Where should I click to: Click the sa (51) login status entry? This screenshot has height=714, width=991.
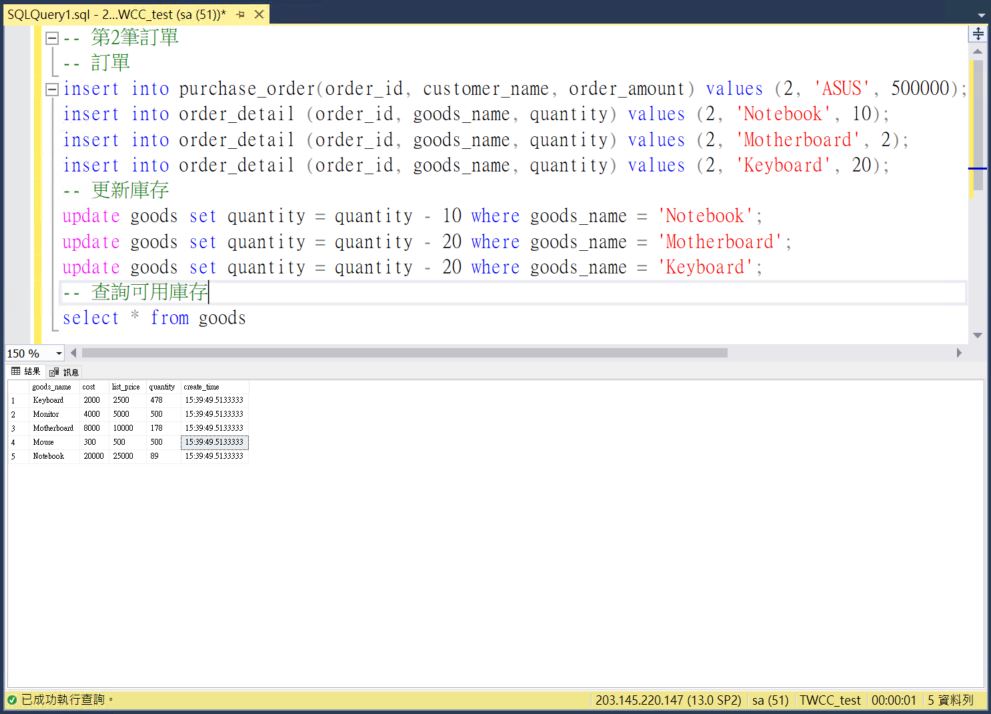(770, 700)
